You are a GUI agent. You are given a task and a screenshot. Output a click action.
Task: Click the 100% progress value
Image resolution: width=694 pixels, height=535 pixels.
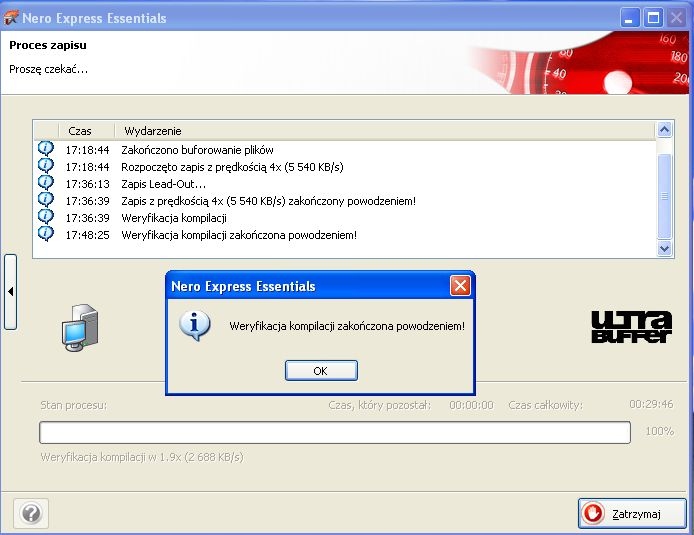pyautogui.click(x=659, y=431)
